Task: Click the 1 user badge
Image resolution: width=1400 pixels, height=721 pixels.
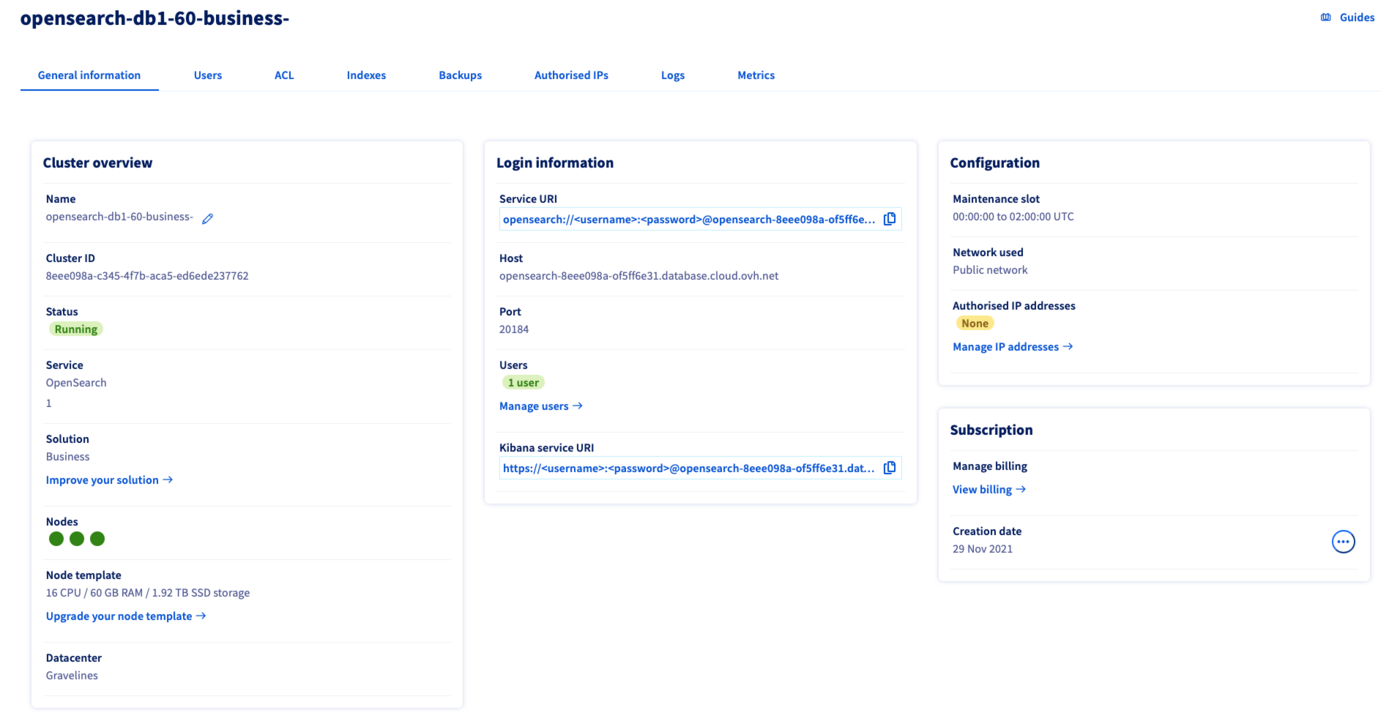Action: (x=523, y=382)
